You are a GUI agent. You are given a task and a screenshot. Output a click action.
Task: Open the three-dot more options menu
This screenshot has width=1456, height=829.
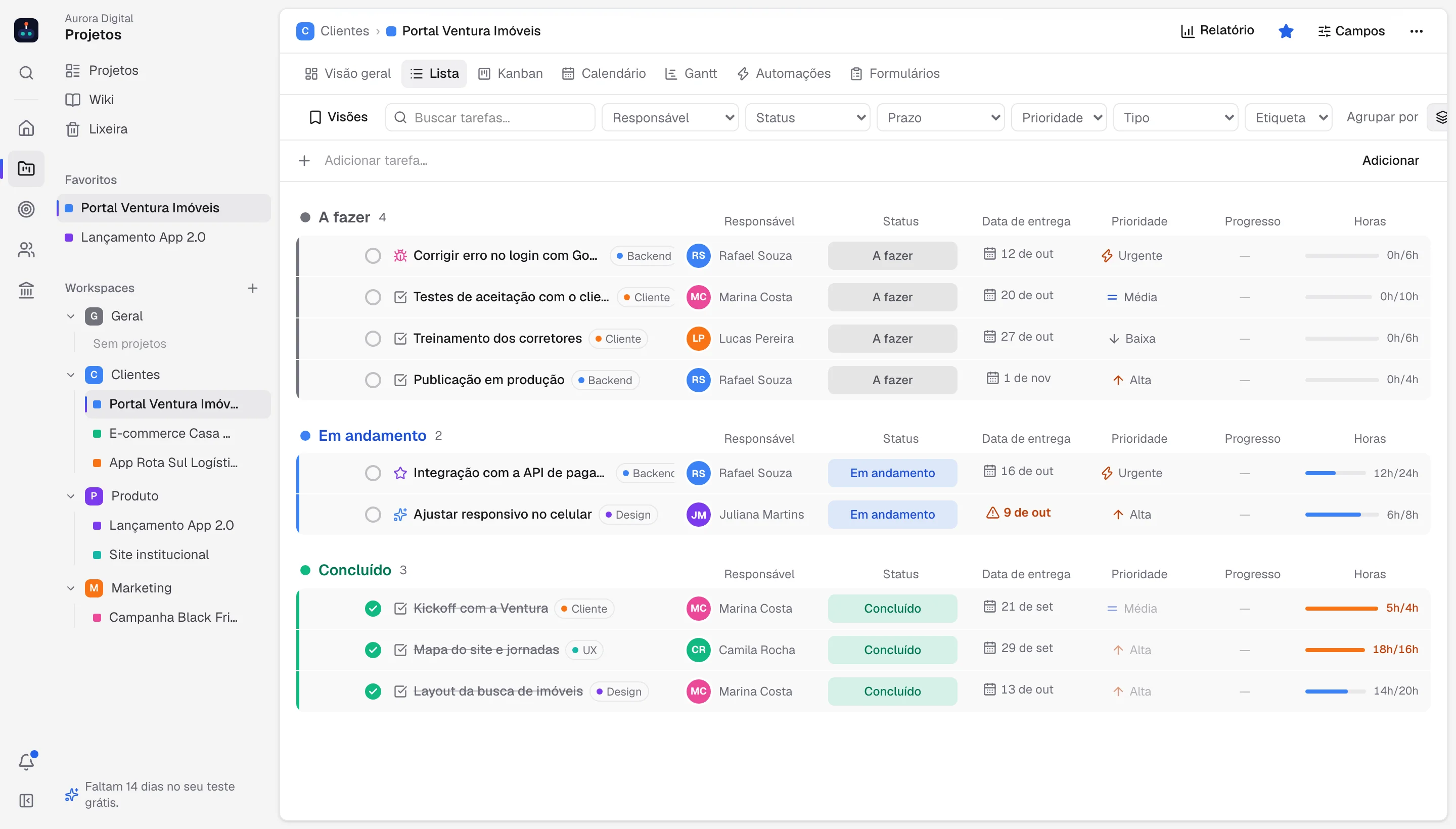(x=1416, y=31)
